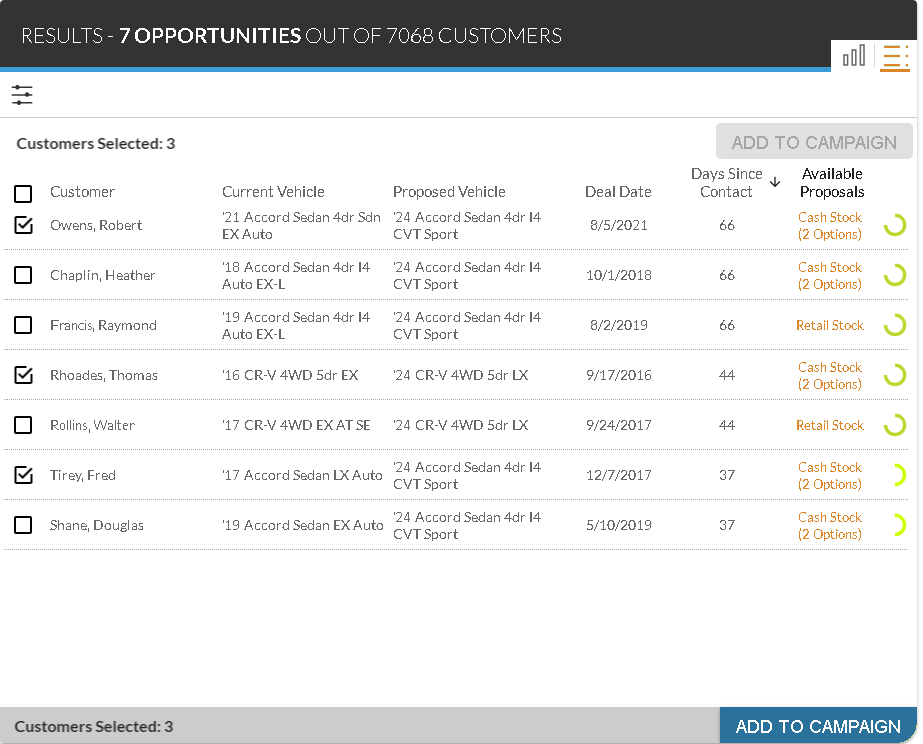Select the list view icon
Image resolution: width=923 pixels, height=744 pixels.
click(894, 57)
